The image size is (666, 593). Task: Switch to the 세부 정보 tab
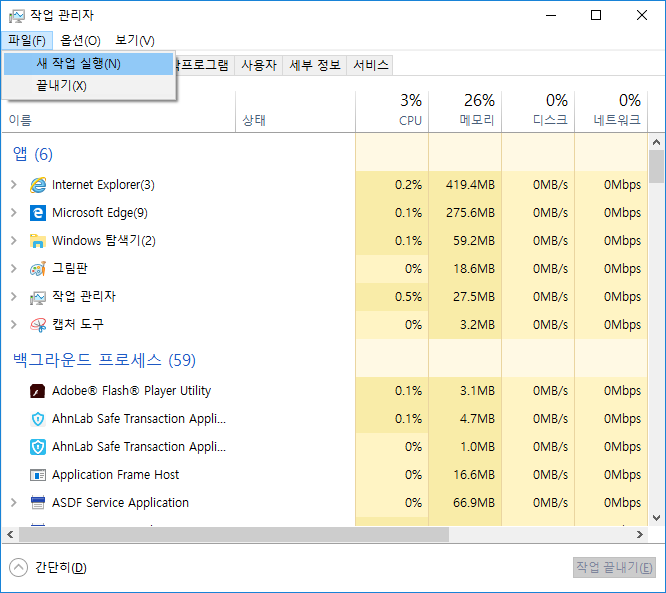(315, 65)
